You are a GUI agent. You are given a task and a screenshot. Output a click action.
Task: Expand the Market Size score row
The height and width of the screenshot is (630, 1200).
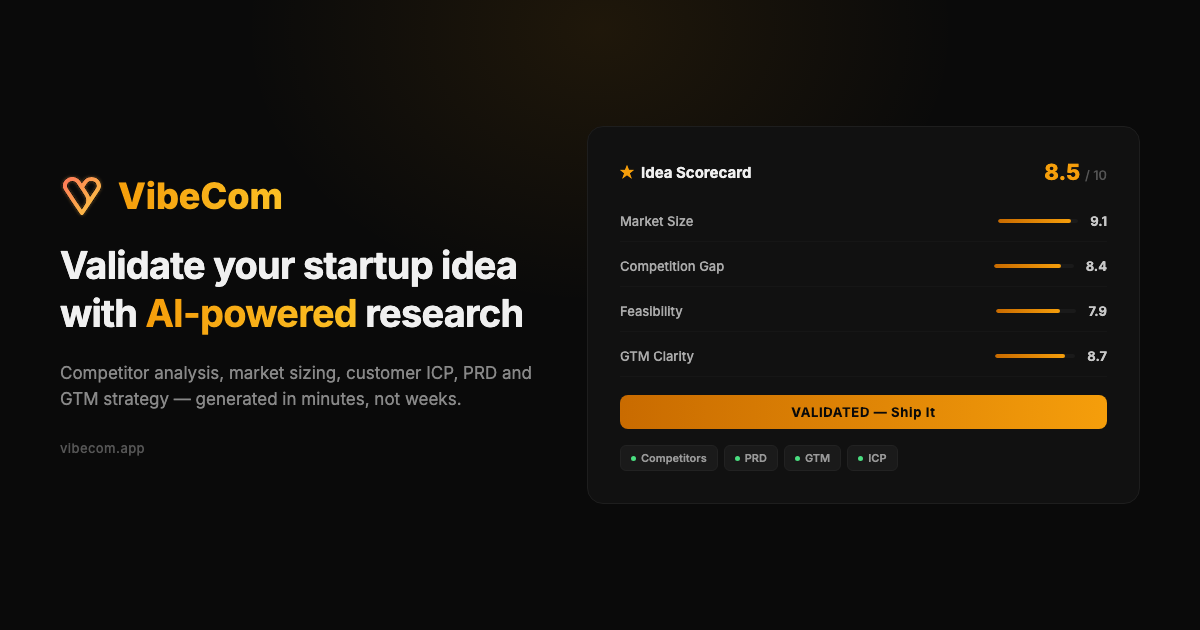(x=862, y=221)
